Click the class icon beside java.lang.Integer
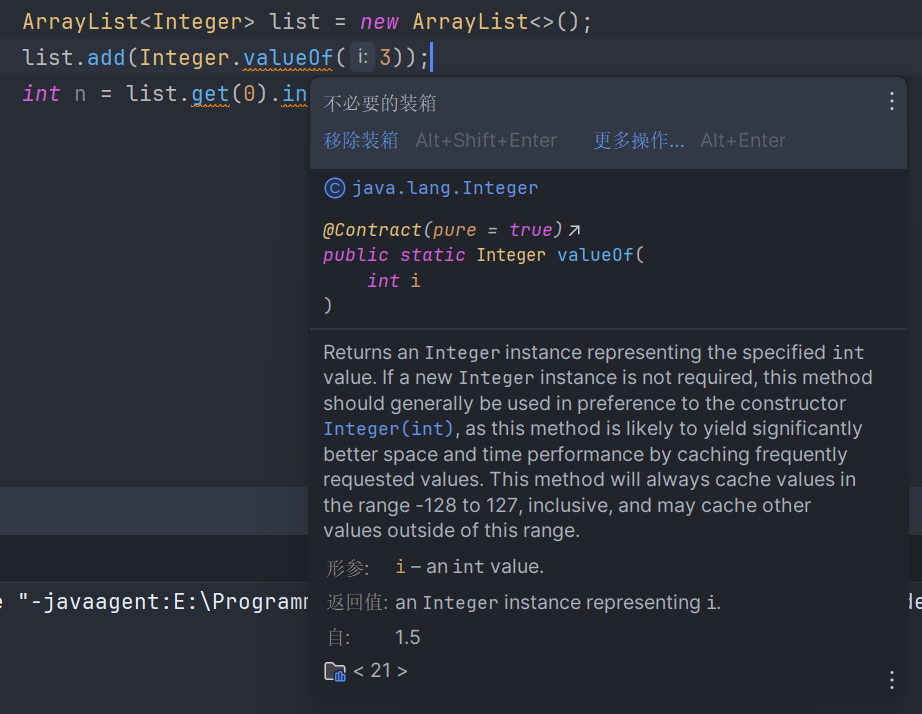922x714 pixels. point(335,188)
